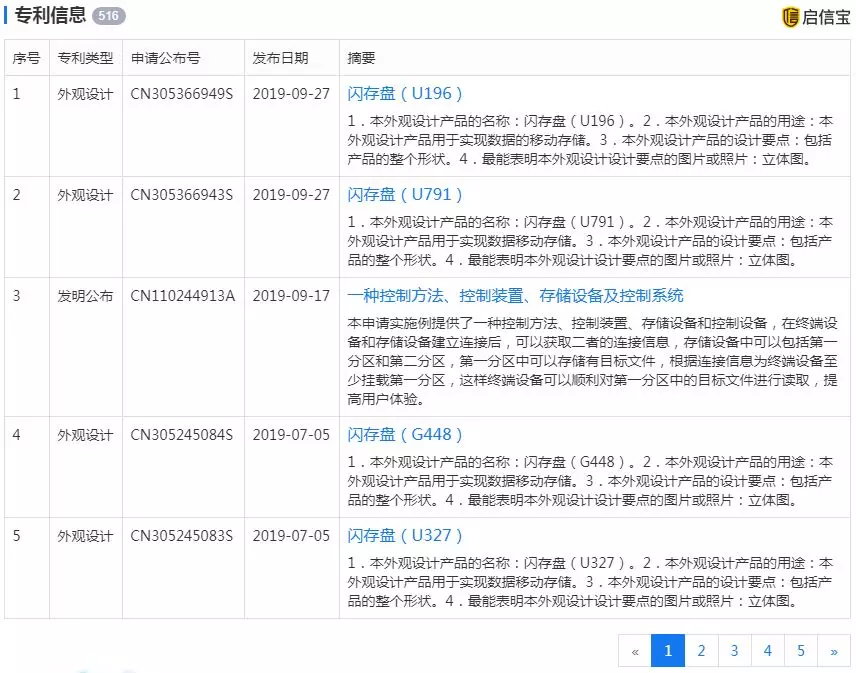Go to page 3 of the patent list

point(734,650)
